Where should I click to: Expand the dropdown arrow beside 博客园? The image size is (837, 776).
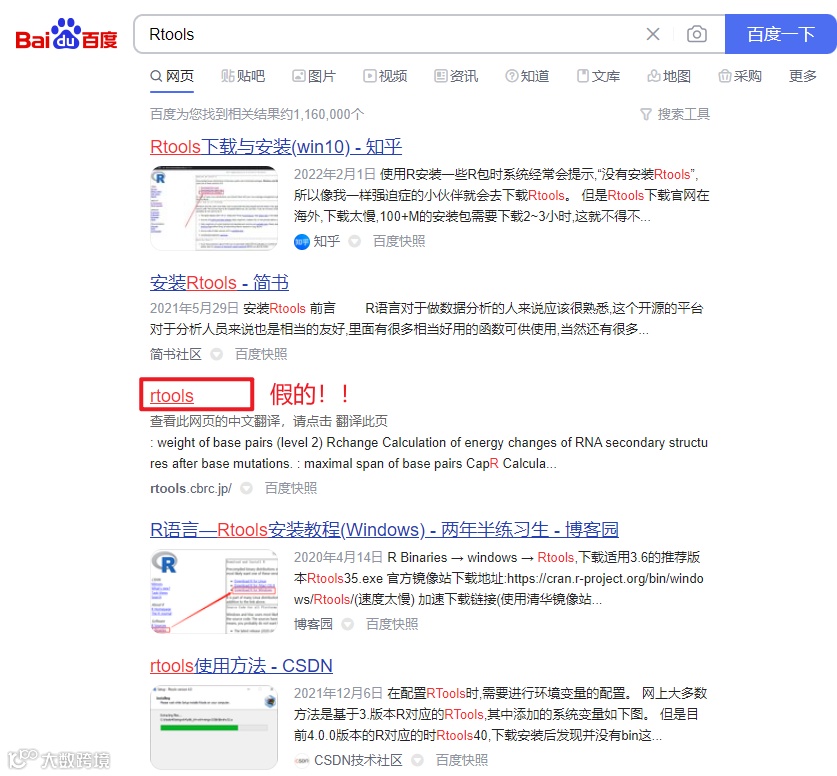348,624
